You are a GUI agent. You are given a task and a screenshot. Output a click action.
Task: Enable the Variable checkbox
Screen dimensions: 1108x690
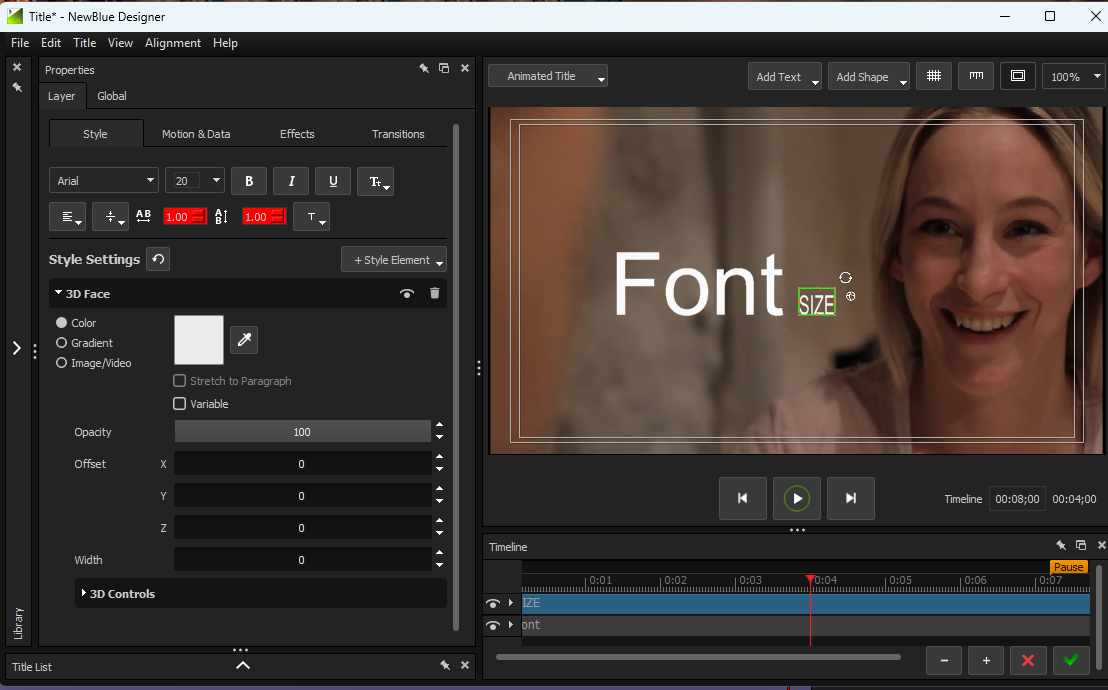click(179, 404)
